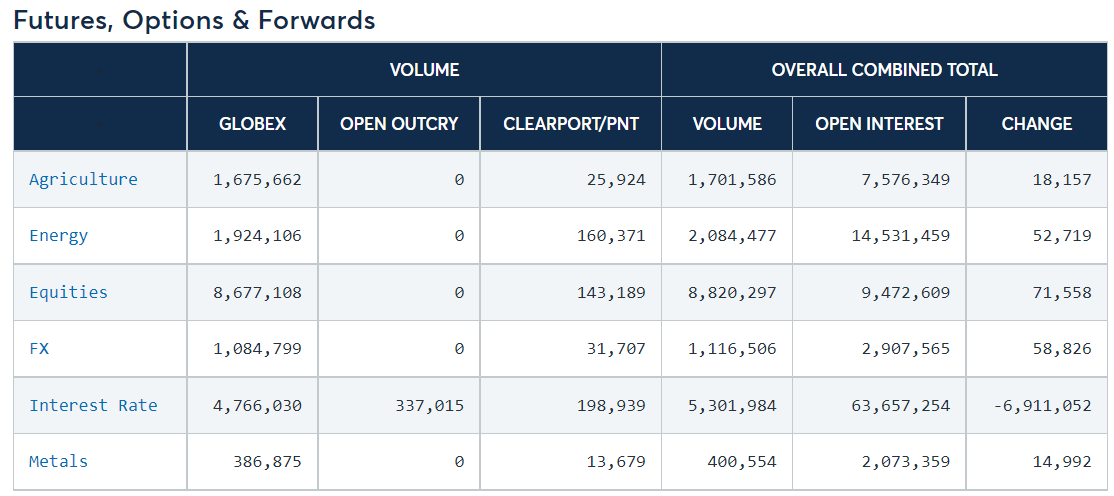
Task: Click the OPEN INTEREST column header
Action: [x=880, y=124]
